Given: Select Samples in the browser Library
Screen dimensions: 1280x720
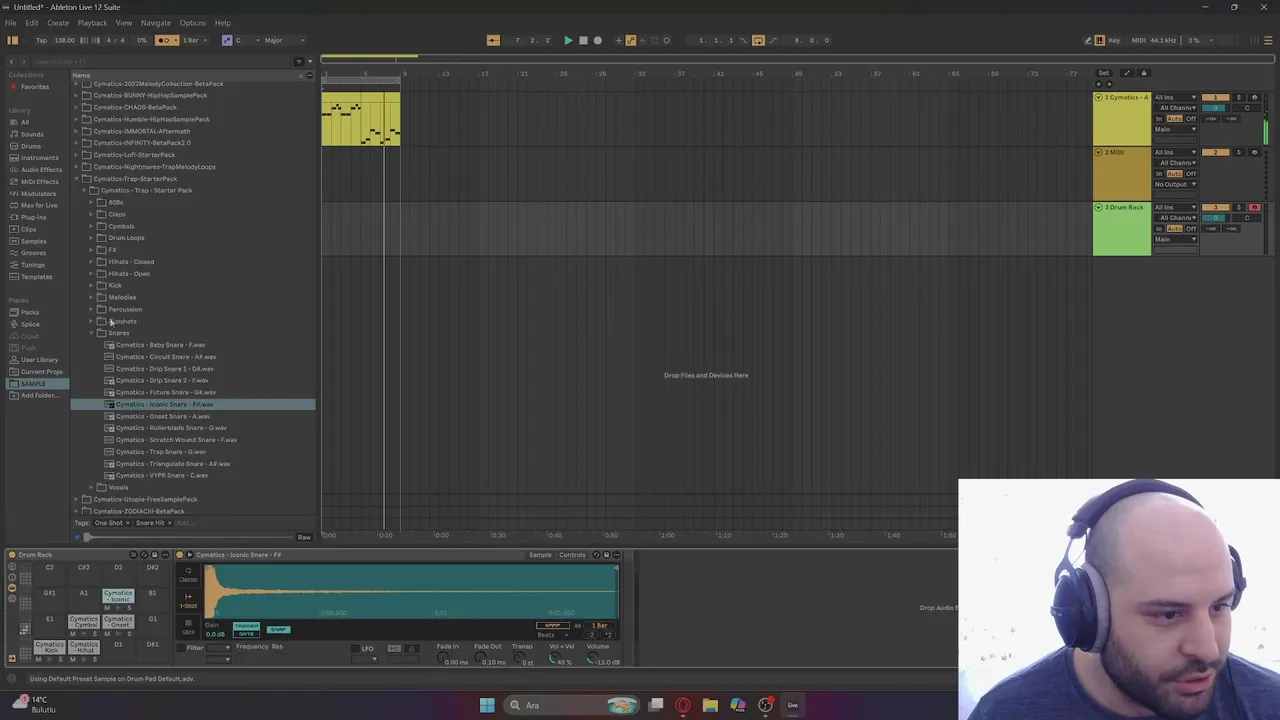Looking at the screenshot, I should (33, 241).
